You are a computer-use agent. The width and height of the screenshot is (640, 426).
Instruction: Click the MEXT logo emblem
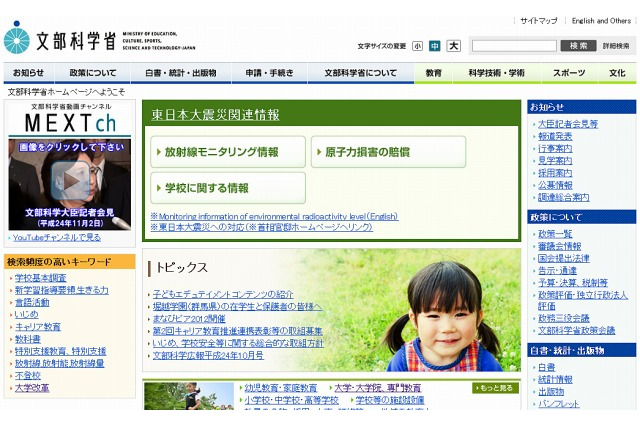tap(17, 38)
